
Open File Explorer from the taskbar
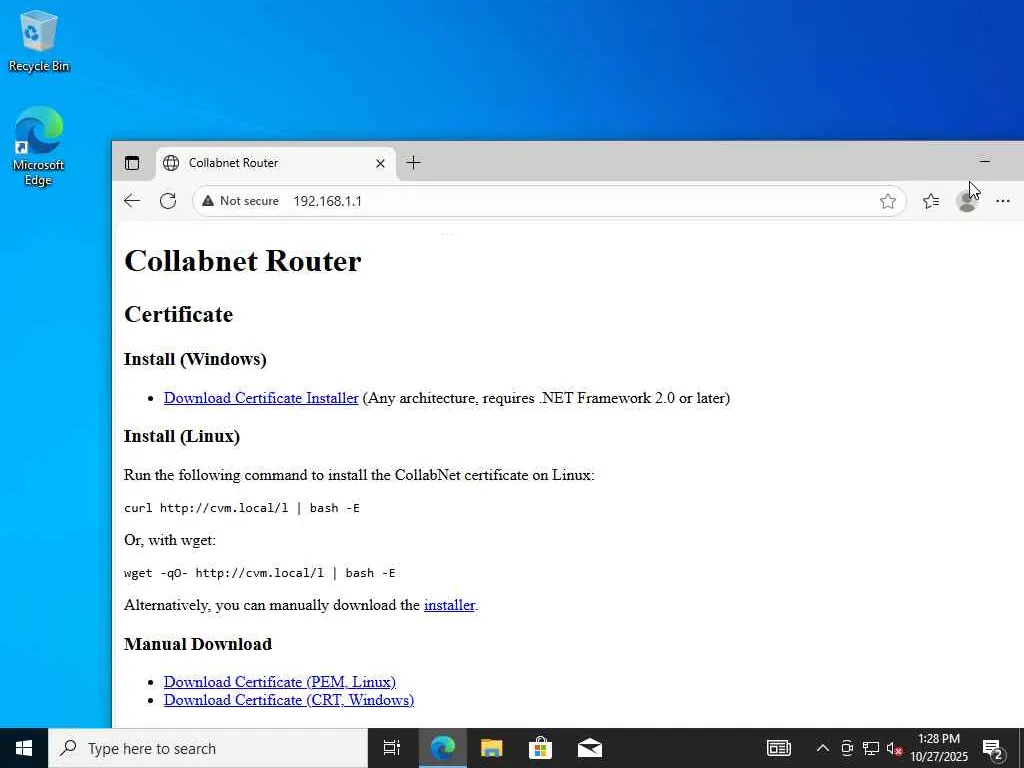point(491,748)
